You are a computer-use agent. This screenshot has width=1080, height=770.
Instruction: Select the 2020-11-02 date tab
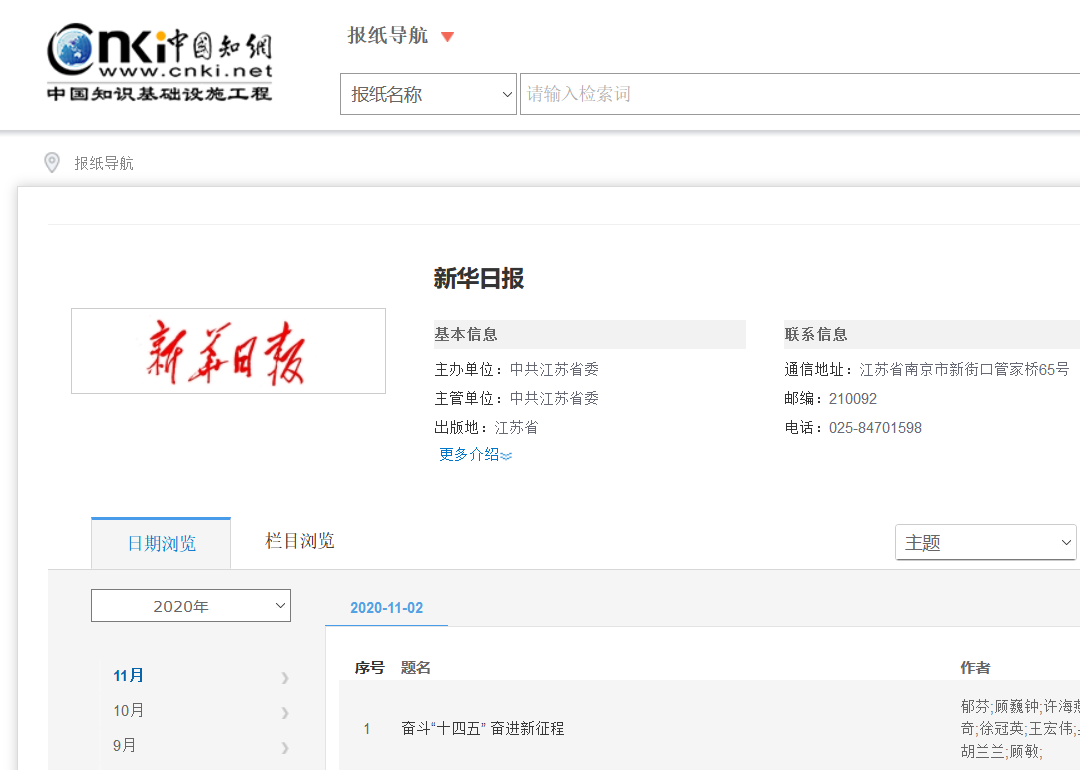pos(386,608)
